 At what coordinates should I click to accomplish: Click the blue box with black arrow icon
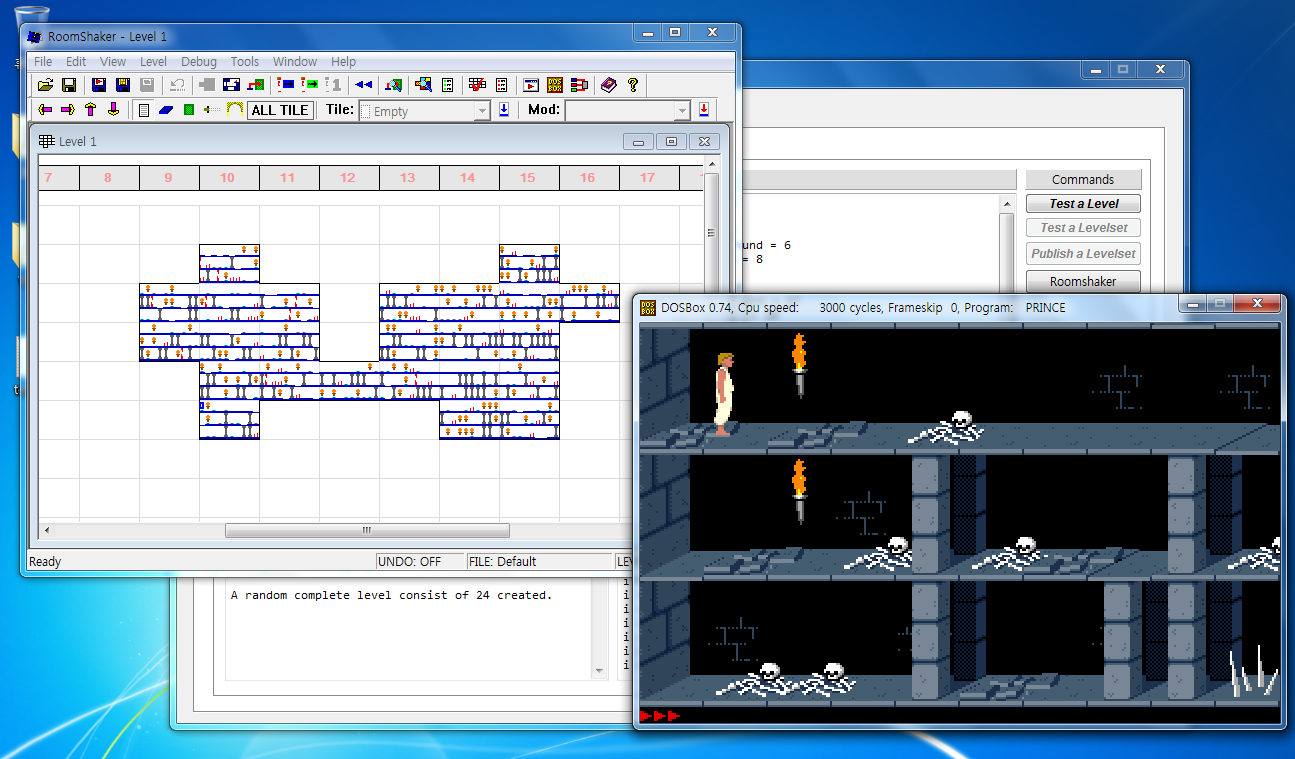coord(286,85)
